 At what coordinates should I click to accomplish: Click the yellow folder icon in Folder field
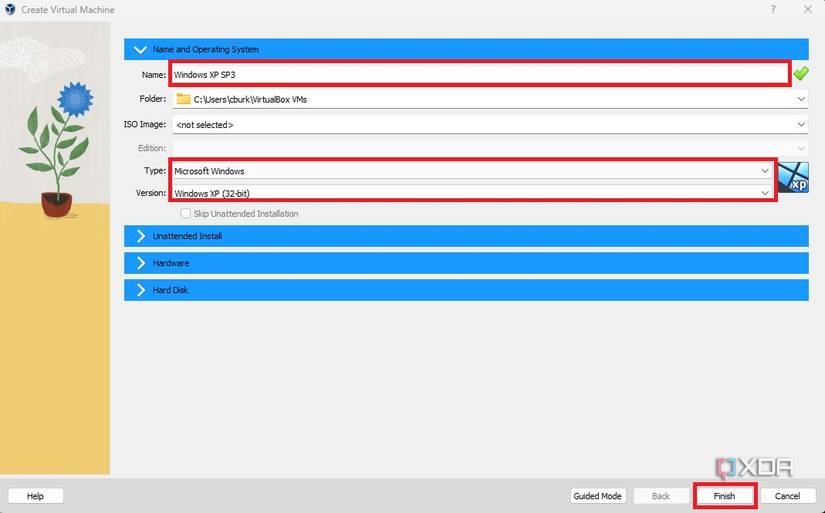(x=183, y=98)
